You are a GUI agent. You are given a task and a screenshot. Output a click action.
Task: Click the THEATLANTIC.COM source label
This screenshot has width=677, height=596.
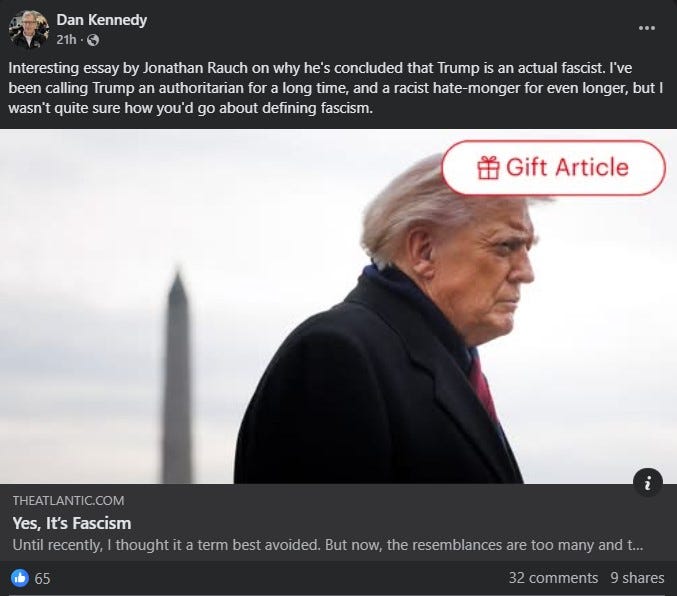coord(68,501)
